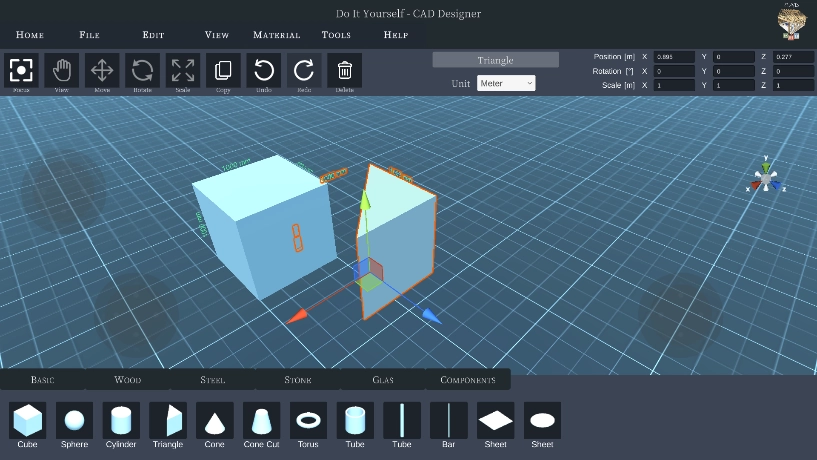
Task: Edit the Rotation Y input field
Action: [x=734, y=71]
